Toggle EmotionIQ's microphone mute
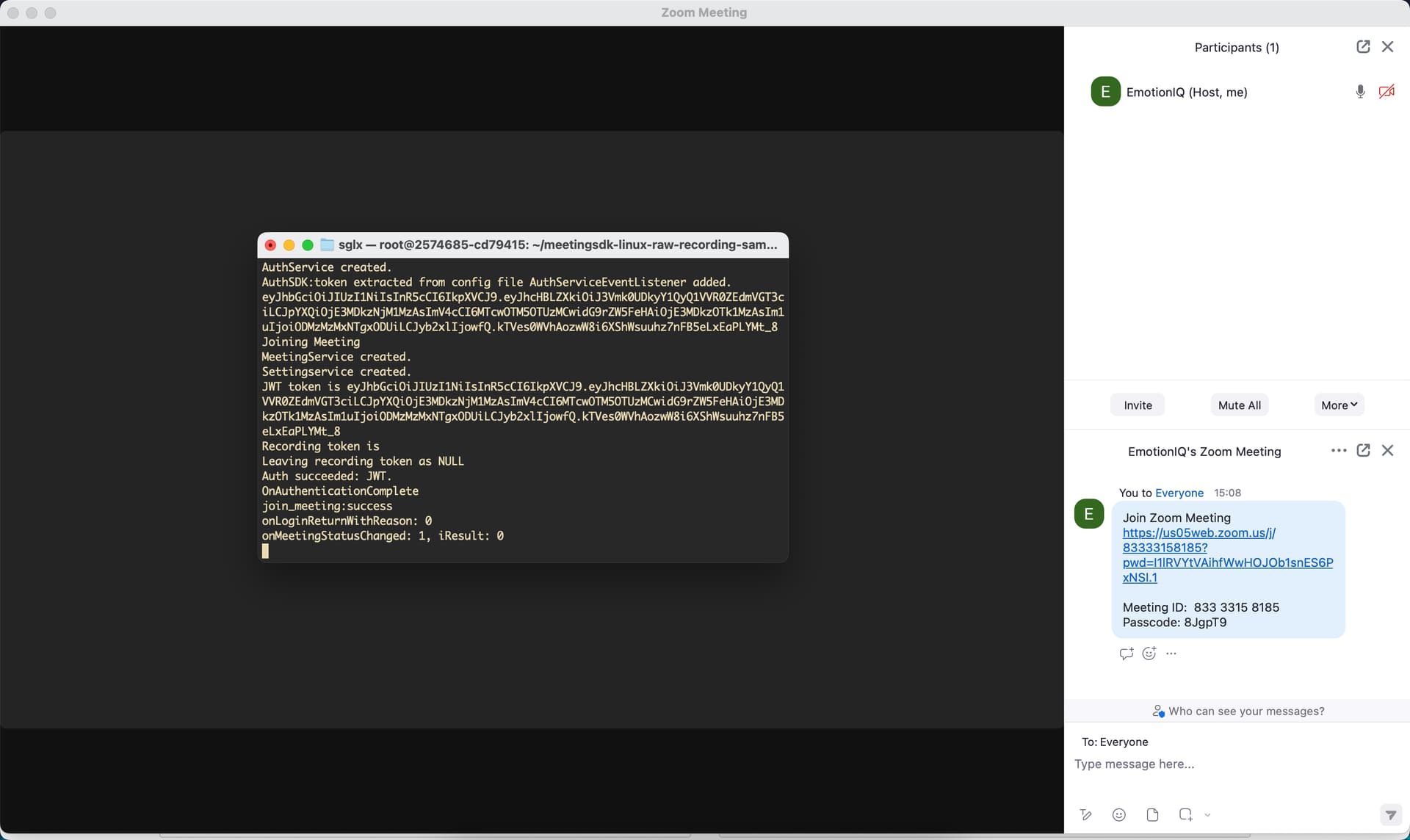The width and height of the screenshot is (1410, 840). pyautogui.click(x=1360, y=92)
